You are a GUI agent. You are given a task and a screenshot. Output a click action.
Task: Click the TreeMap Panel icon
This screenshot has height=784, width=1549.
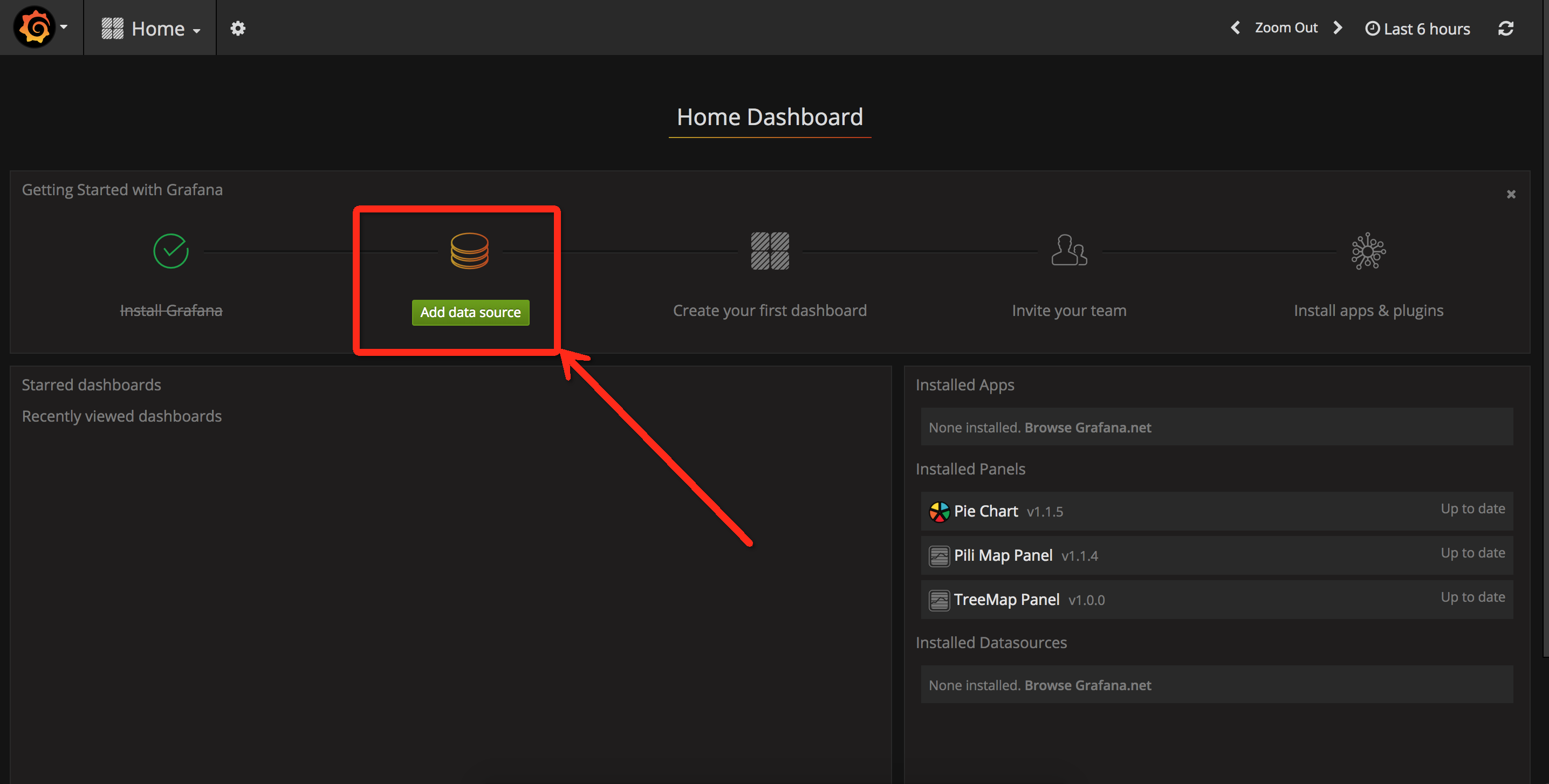(x=938, y=600)
